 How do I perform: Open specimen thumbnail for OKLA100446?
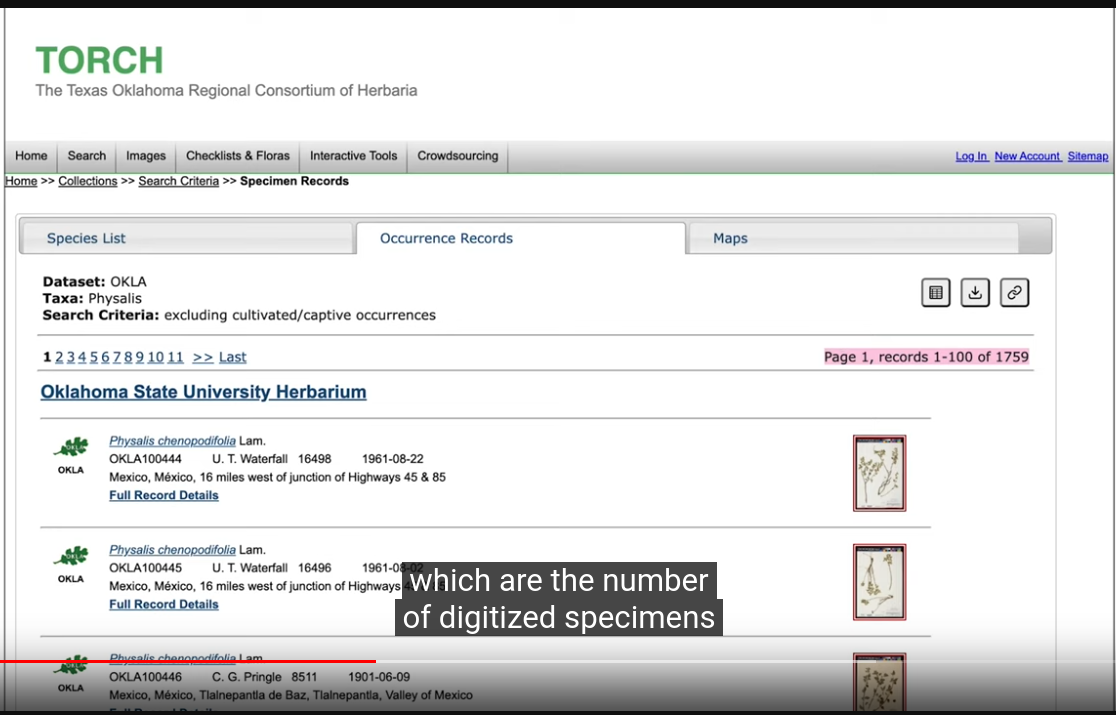coord(879,683)
